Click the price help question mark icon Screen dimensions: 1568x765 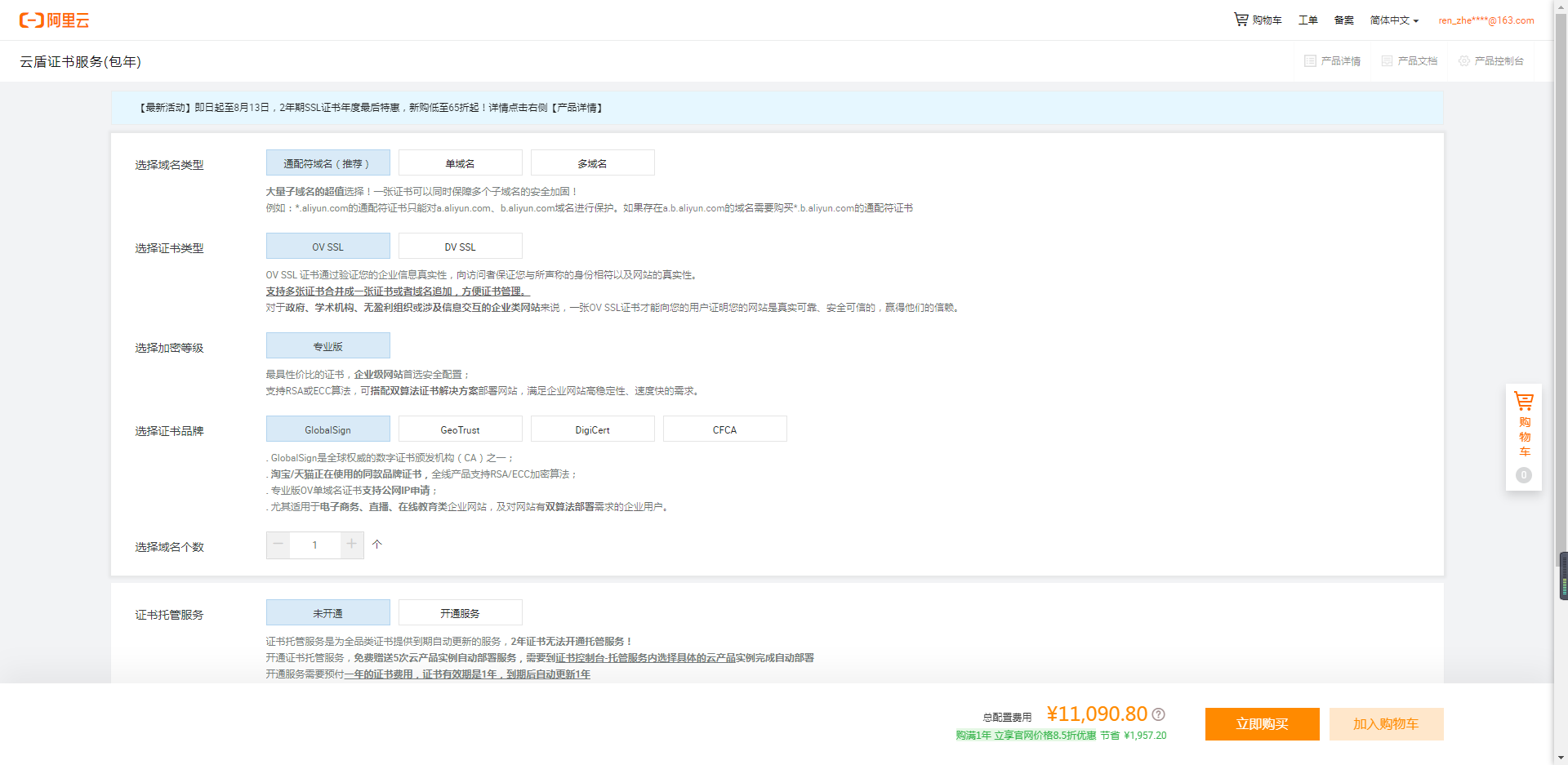click(x=1158, y=714)
